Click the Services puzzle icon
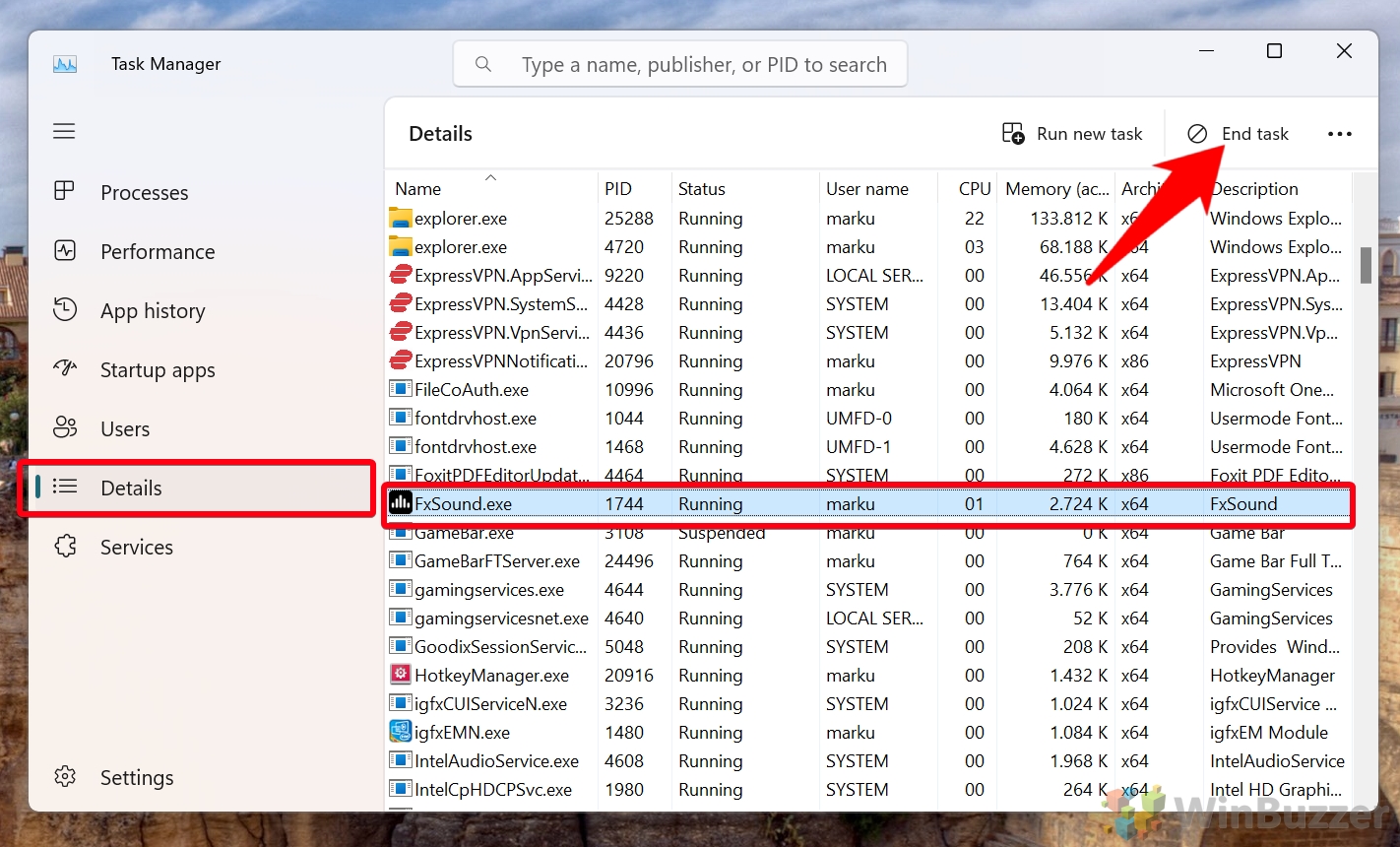Screen dimensions: 1400x847 [65, 546]
